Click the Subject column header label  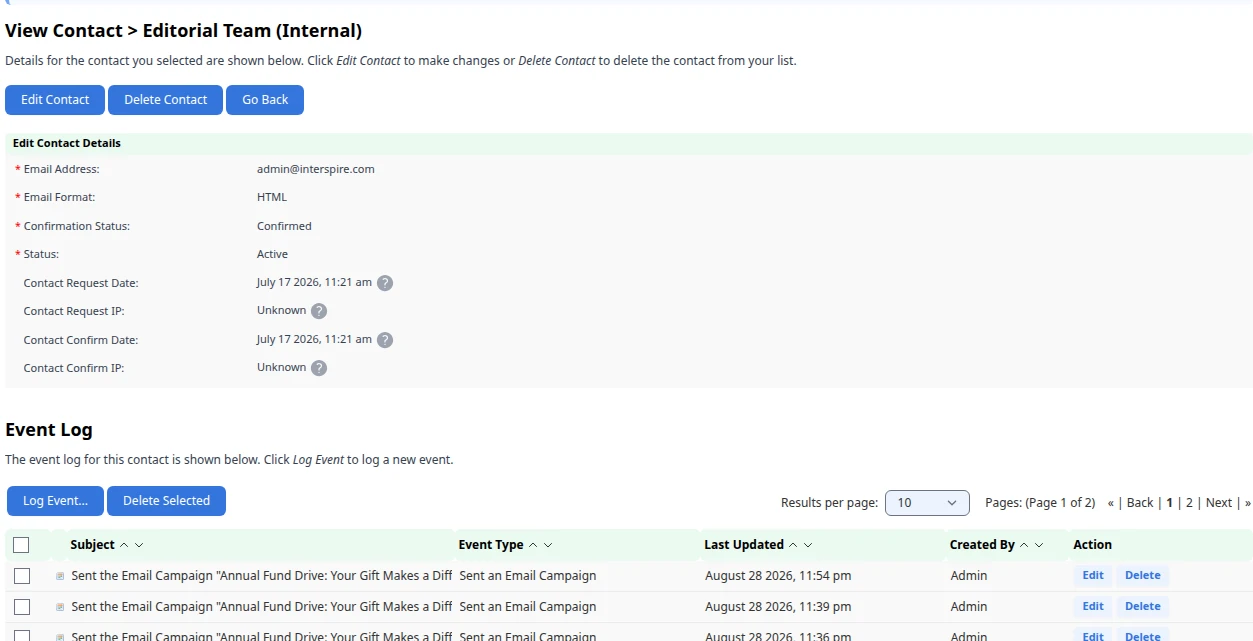93,545
